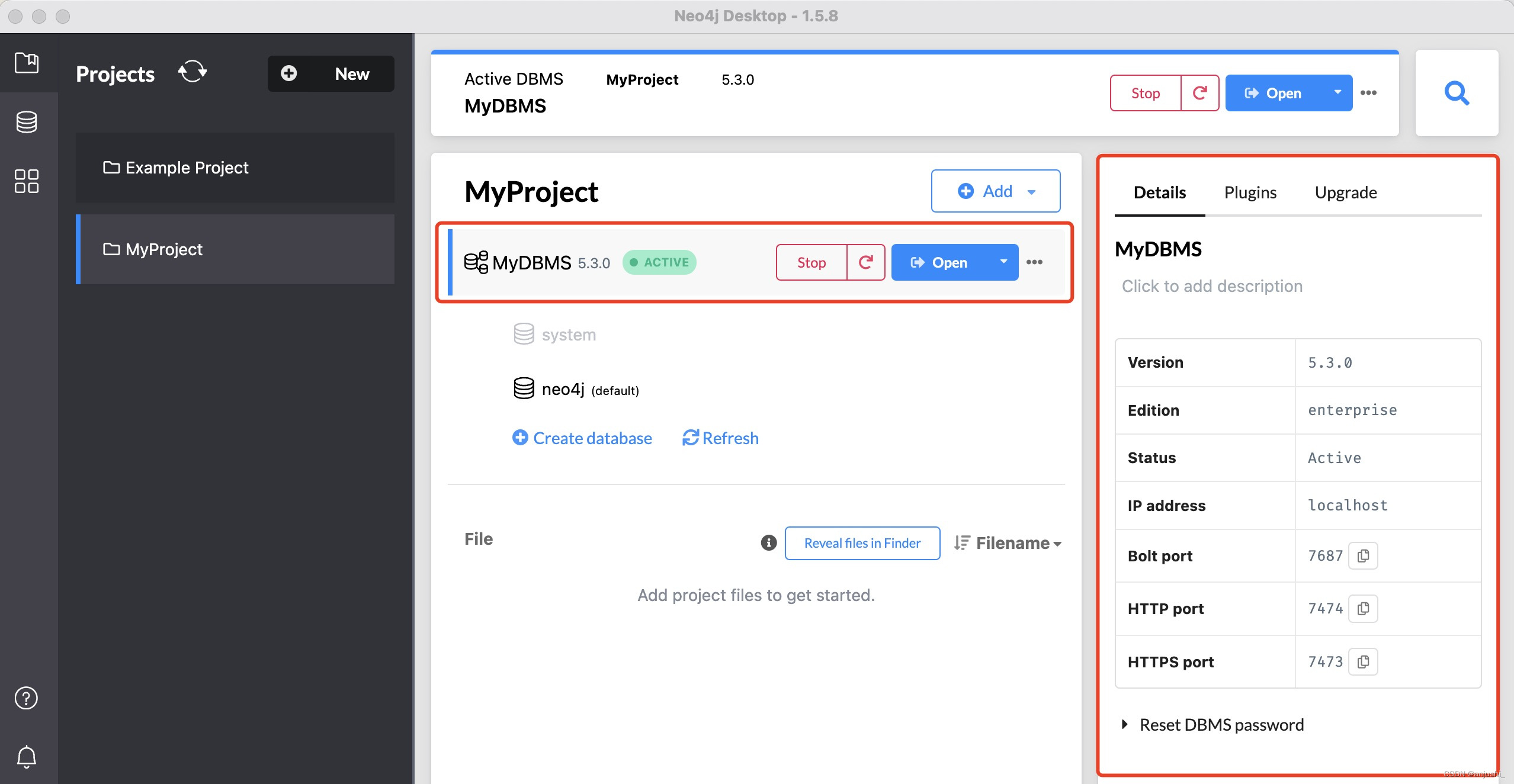Copy Bolt port 7687 with copy icon
Screen dimensions: 1514x784
tap(1363, 555)
